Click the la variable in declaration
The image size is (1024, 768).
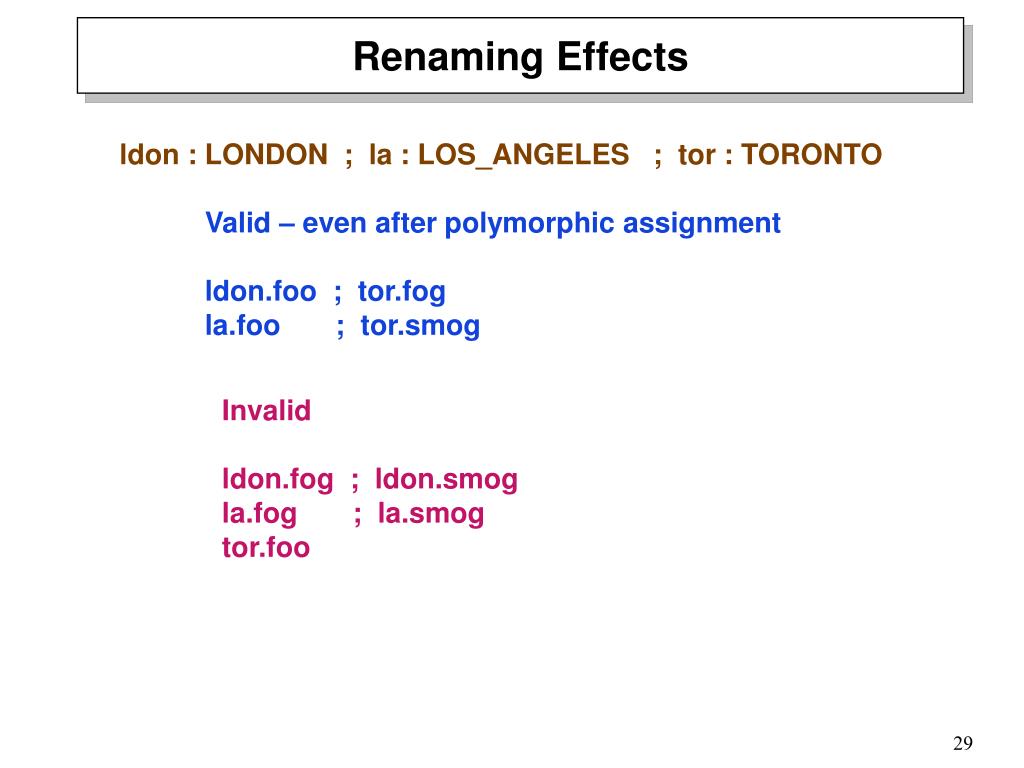click(380, 155)
